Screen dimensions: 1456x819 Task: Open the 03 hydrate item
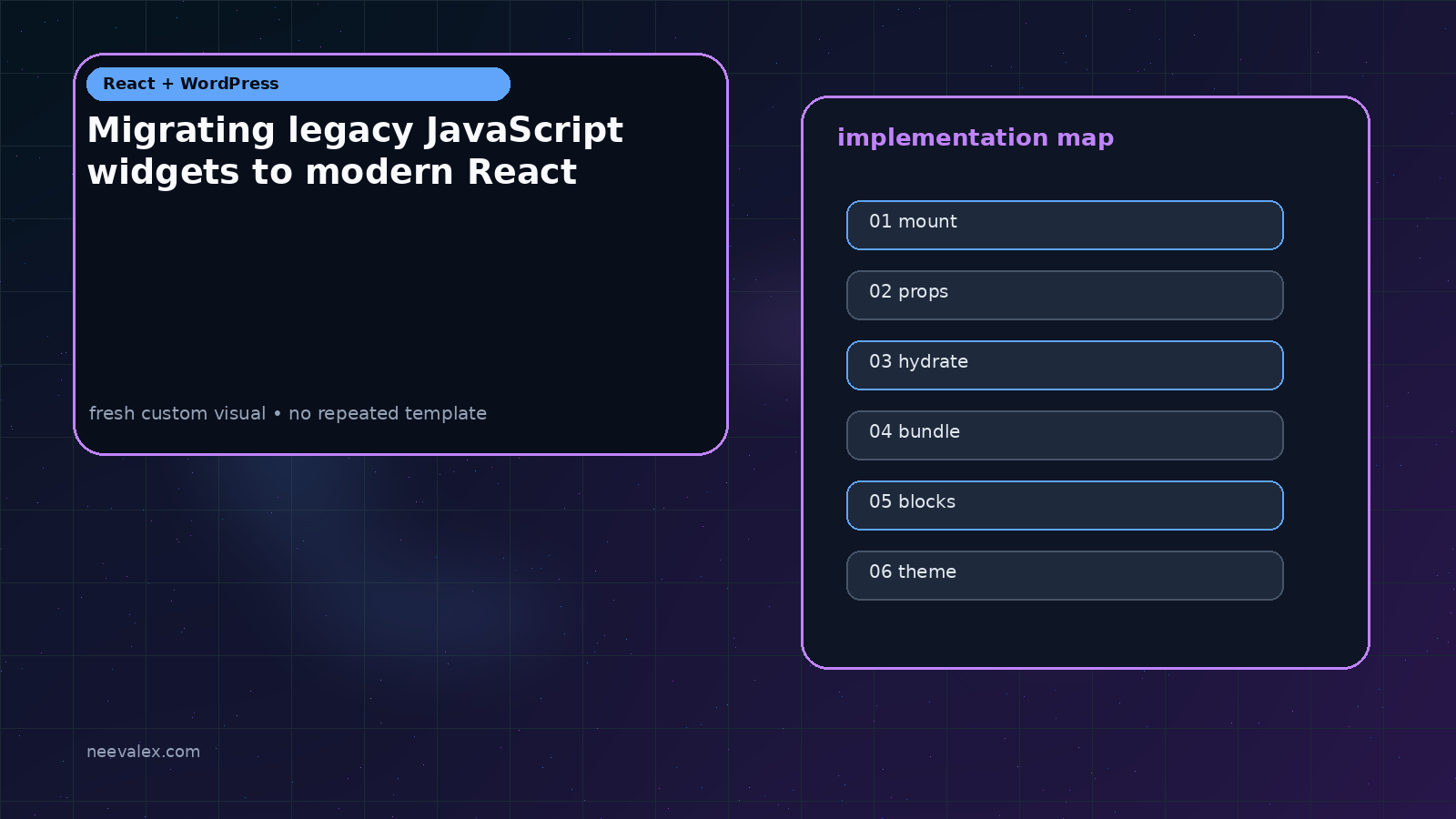[1065, 365]
